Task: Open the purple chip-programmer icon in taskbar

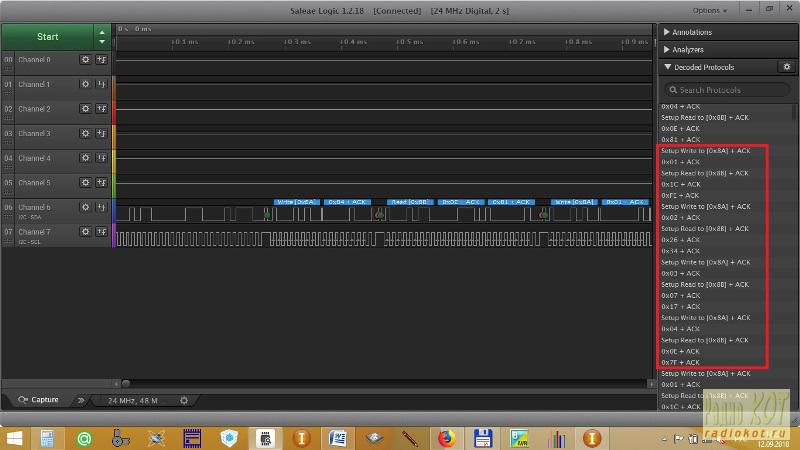Action: point(192,438)
